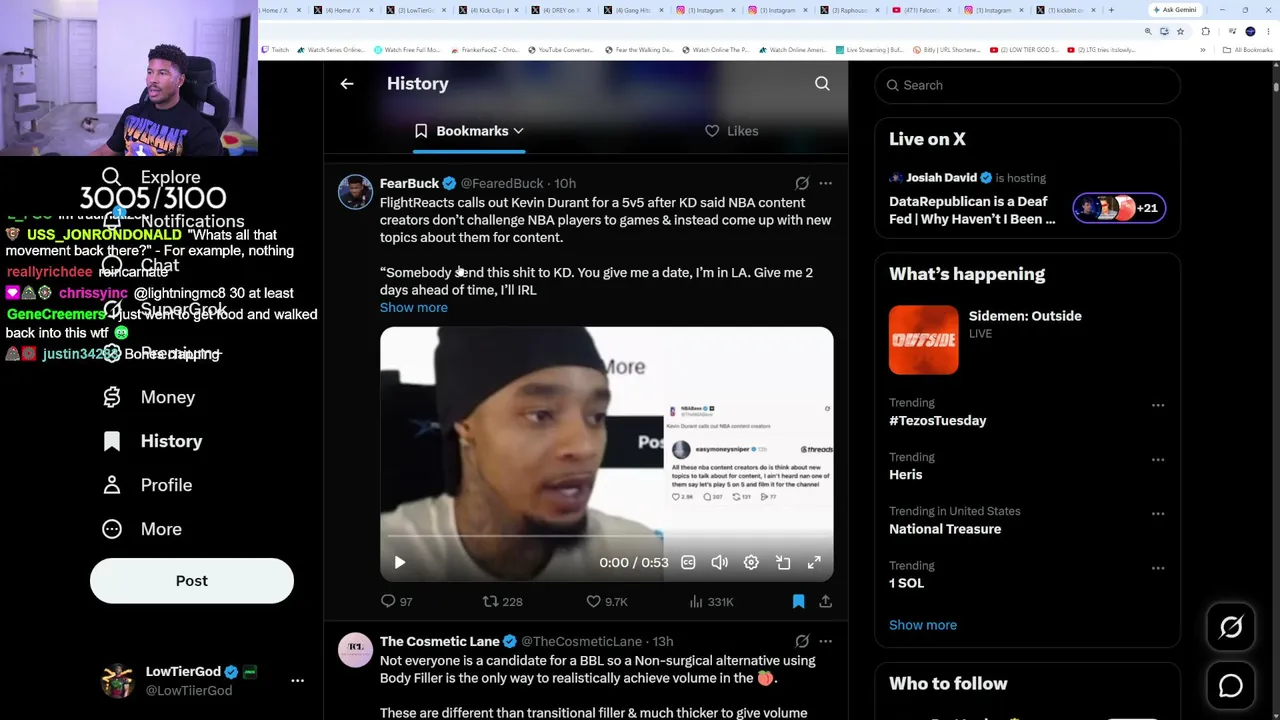Open more options on FearBuck post

pos(825,183)
